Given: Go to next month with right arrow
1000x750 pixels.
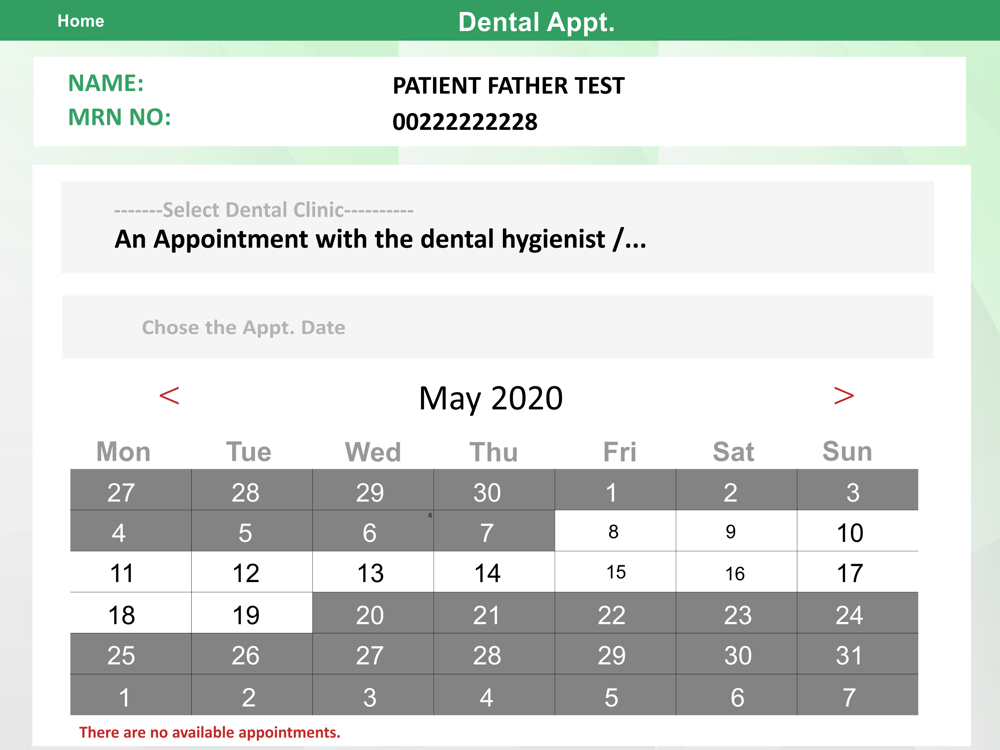Looking at the screenshot, I should tap(844, 396).
